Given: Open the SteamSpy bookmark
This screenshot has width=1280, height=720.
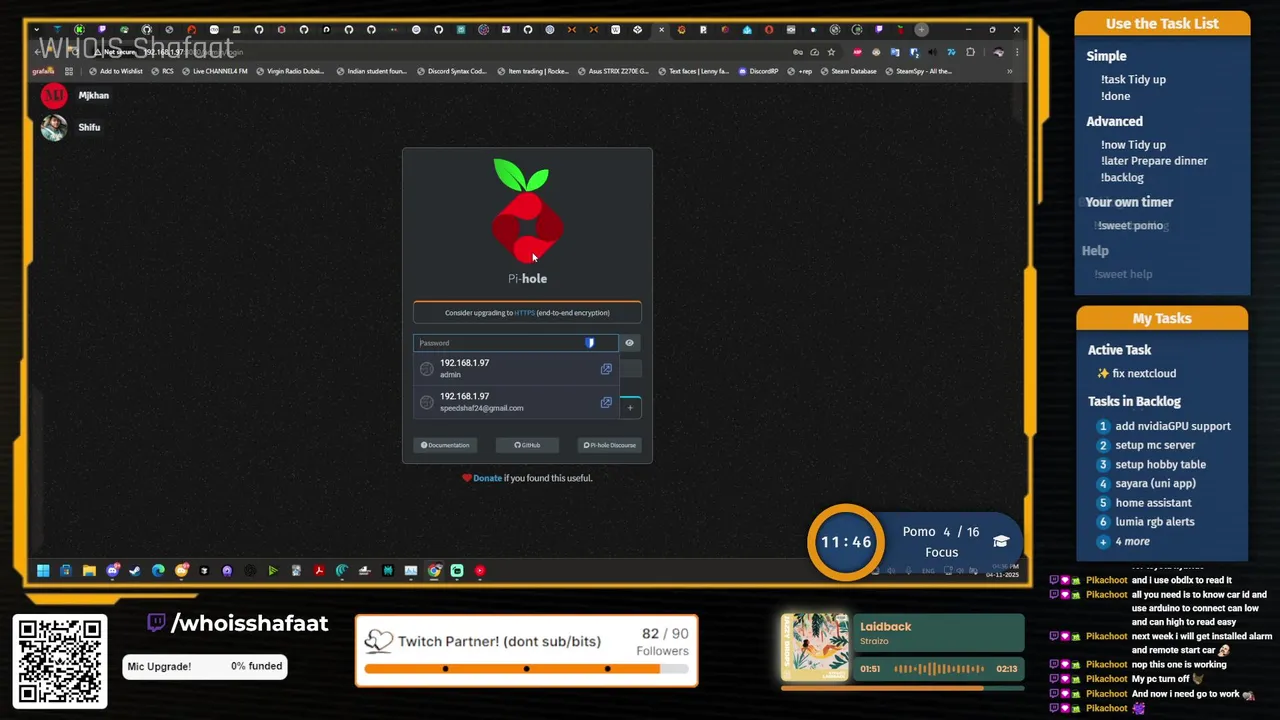Looking at the screenshot, I should (918, 71).
